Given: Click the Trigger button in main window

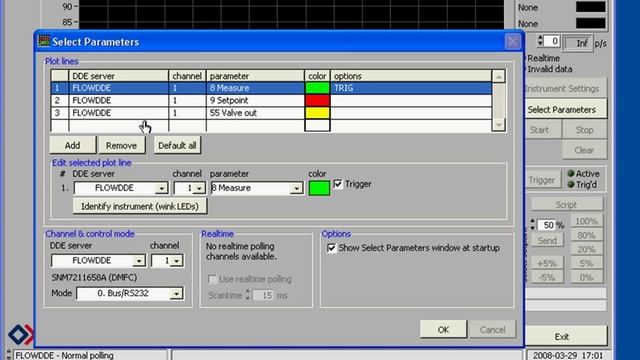Looking at the screenshot, I should point(542,180).
